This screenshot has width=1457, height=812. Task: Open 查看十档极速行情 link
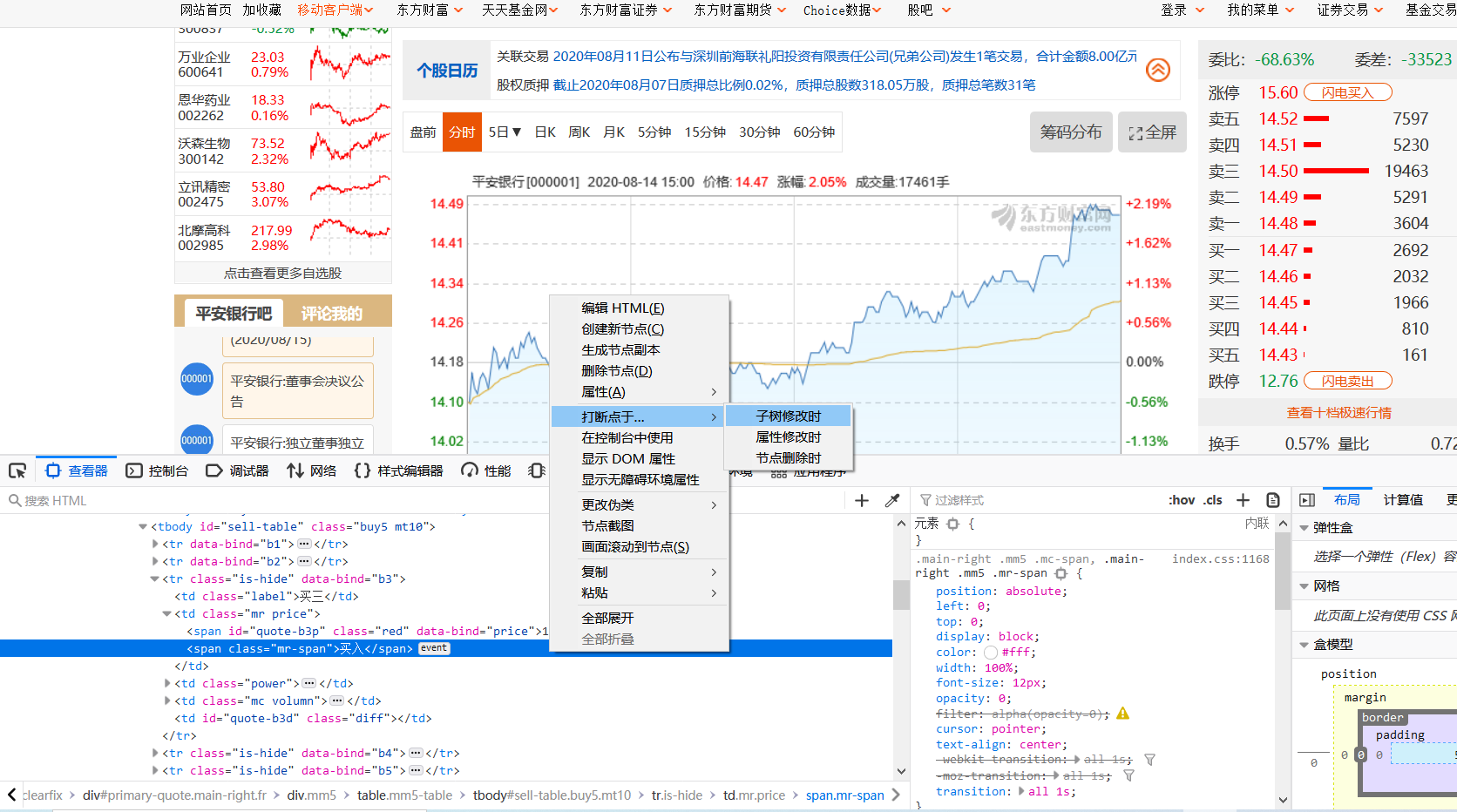[1338, 413]
